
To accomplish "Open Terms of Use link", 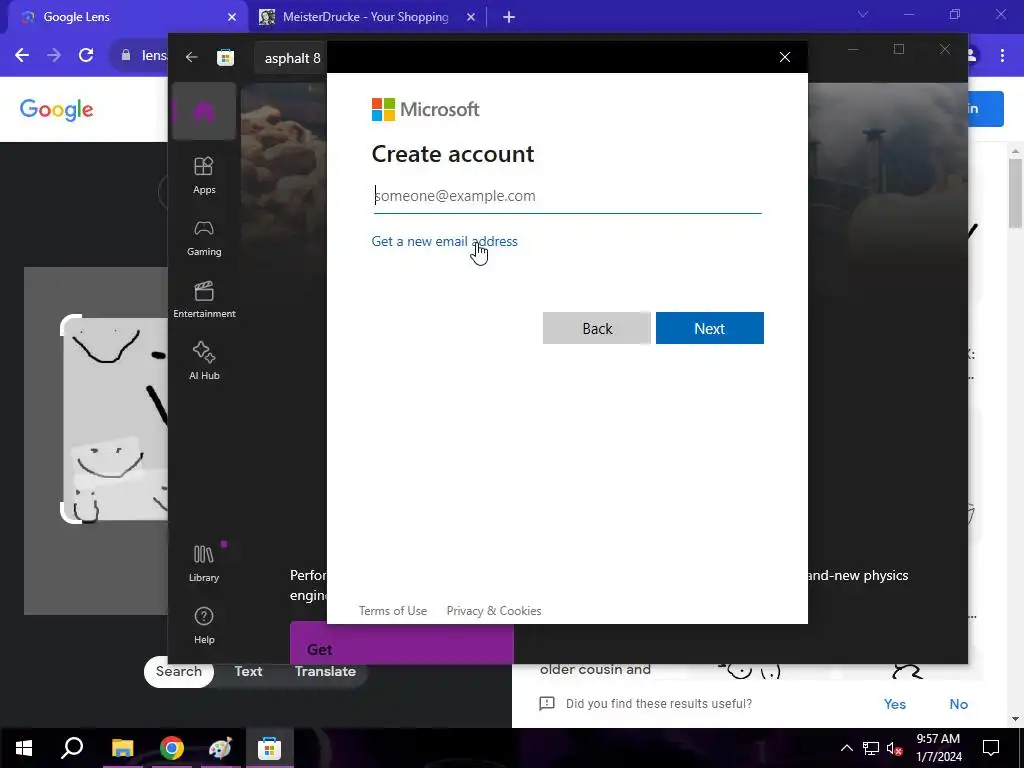I will pyautogui.click(x=392, y=611).
